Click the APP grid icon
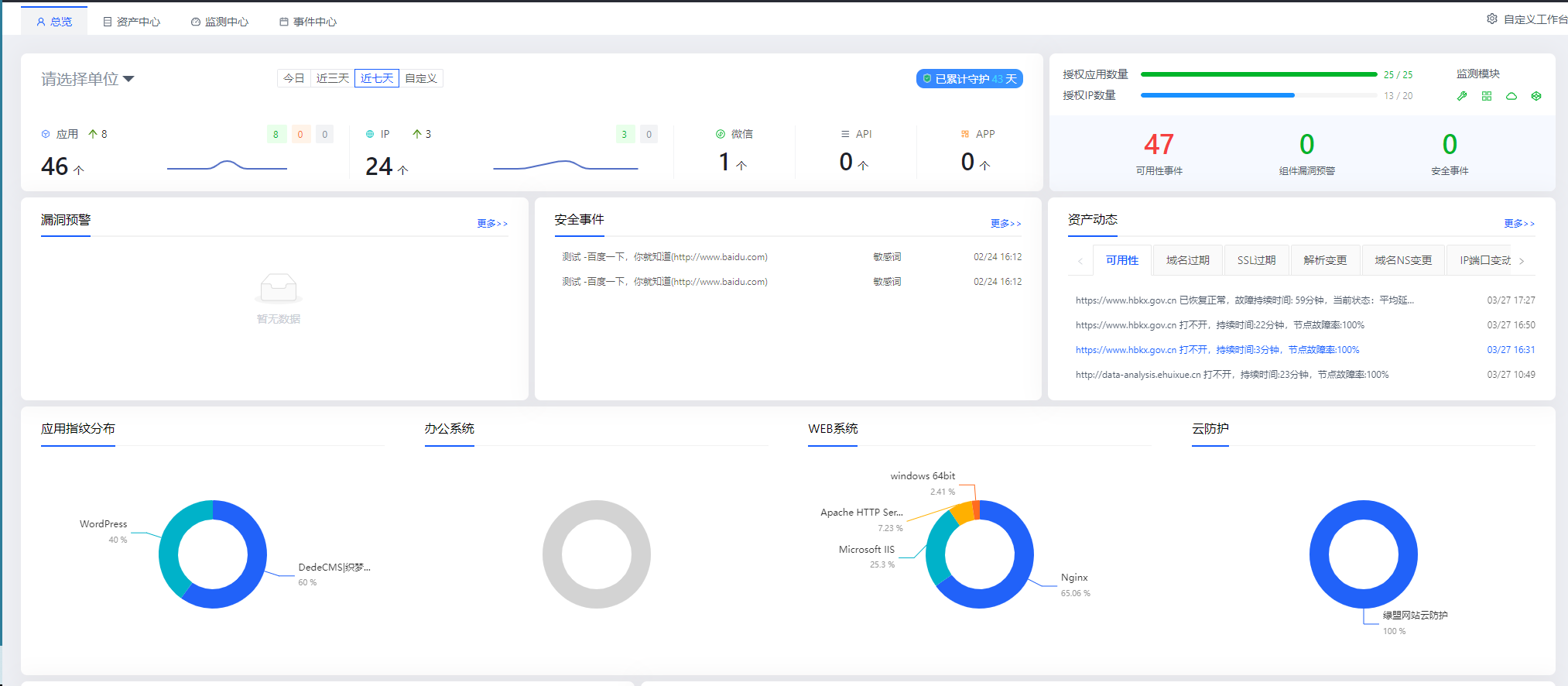 tap(965, 134)
